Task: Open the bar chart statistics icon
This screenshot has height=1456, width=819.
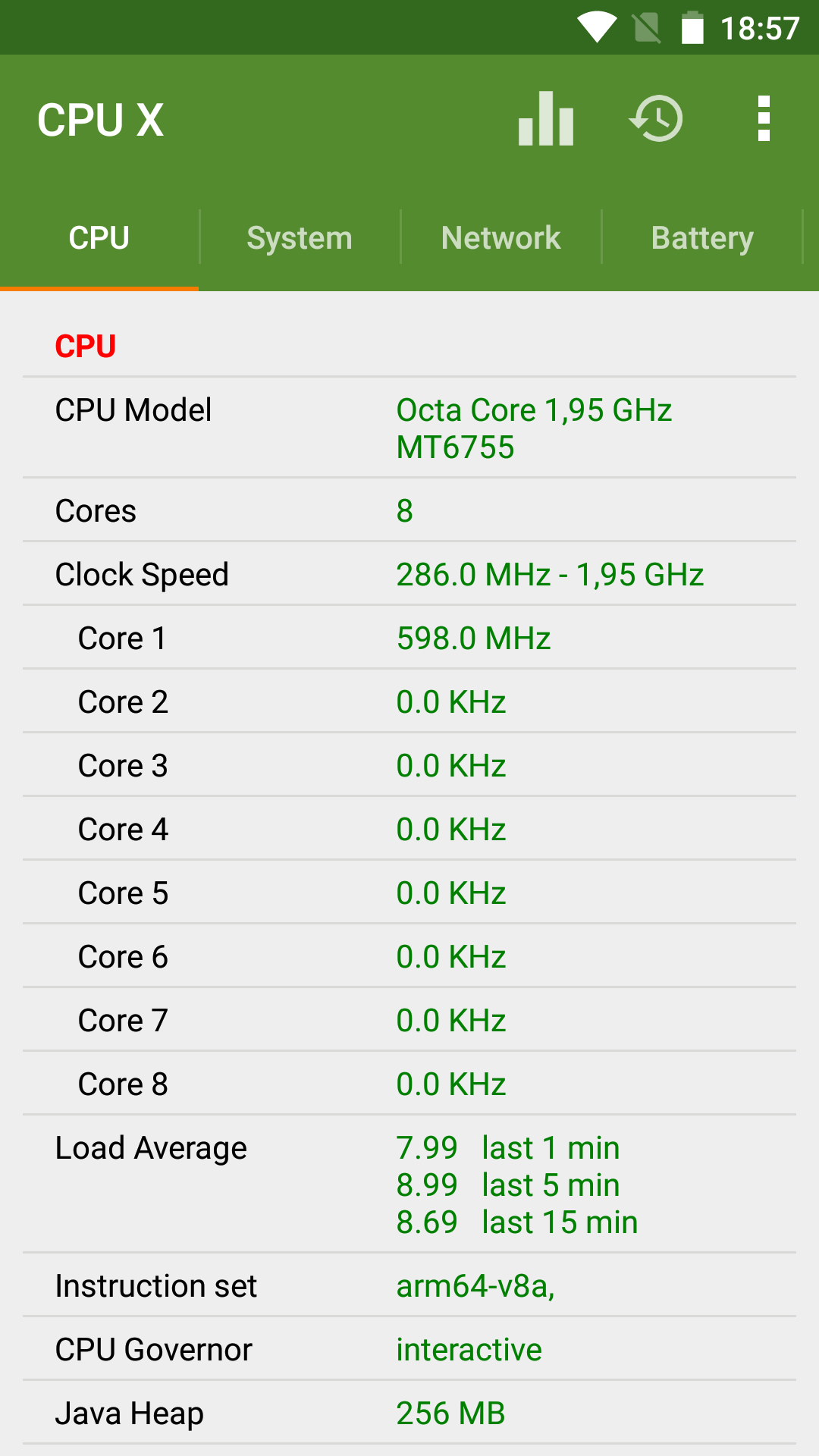Action: (x=545, y=119)
